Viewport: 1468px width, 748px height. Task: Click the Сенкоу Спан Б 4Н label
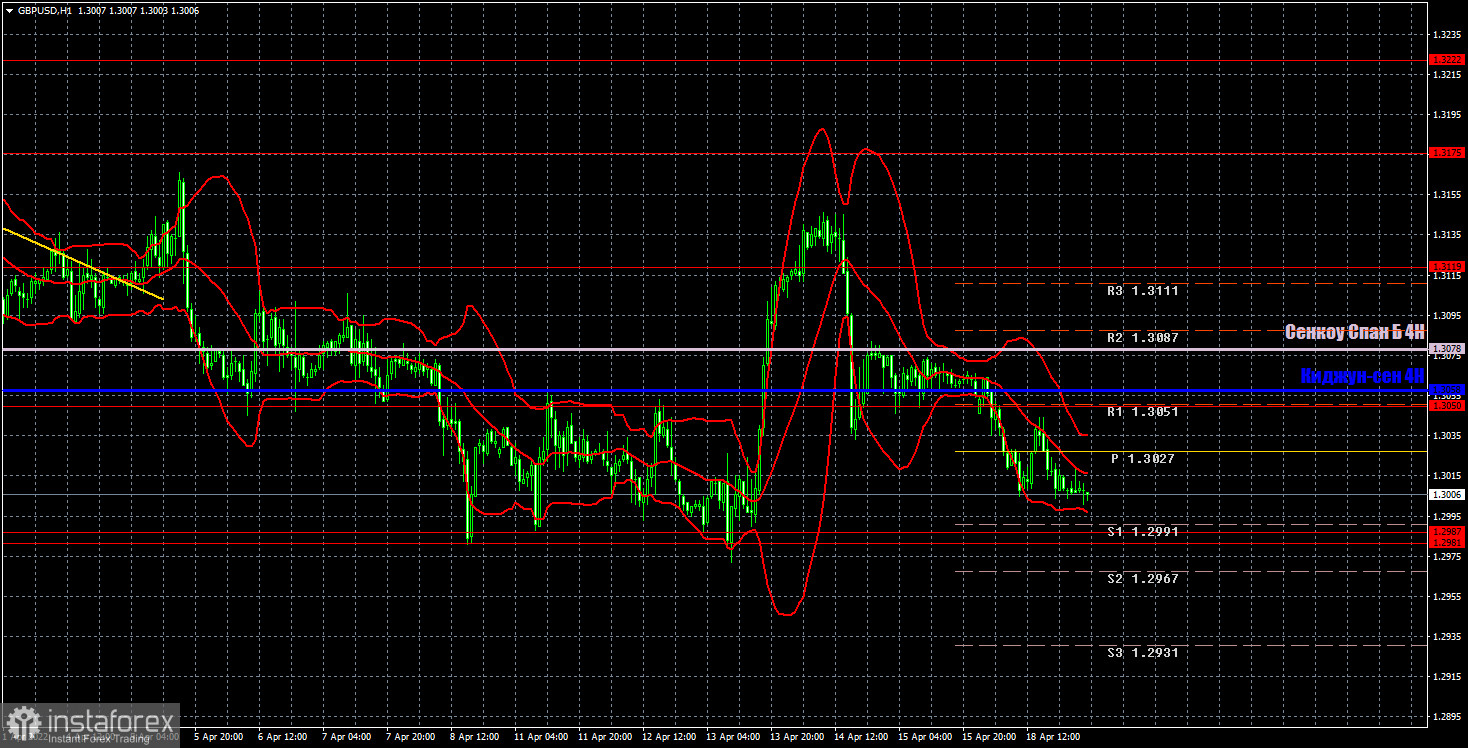click(1354, 332)
